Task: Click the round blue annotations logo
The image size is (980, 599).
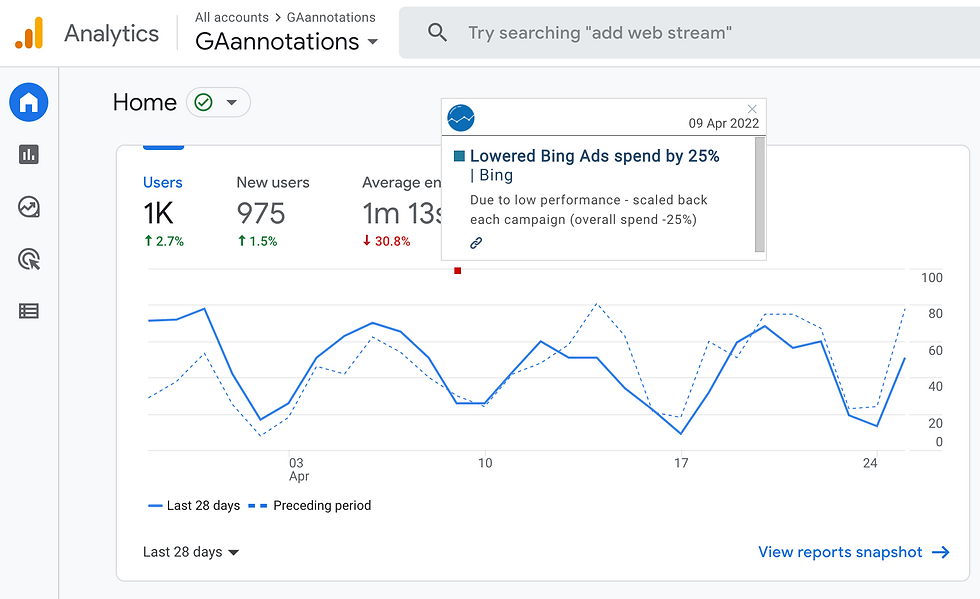Action: click(x=461, y=118)
